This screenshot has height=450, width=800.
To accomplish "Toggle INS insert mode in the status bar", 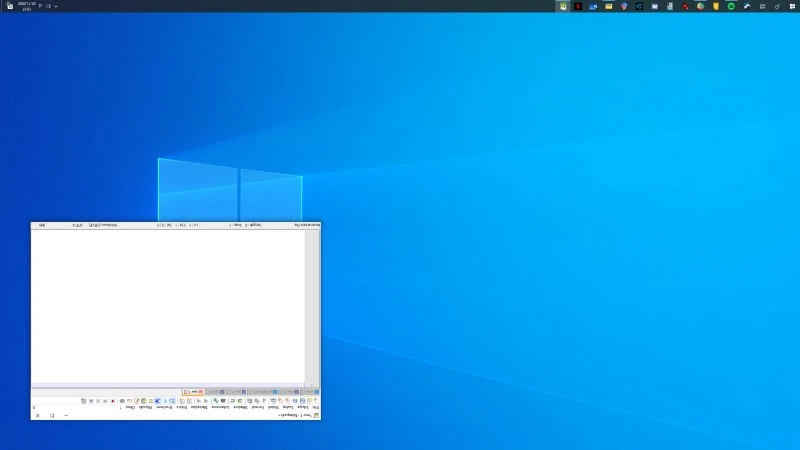I will click(x=42, y=225).
